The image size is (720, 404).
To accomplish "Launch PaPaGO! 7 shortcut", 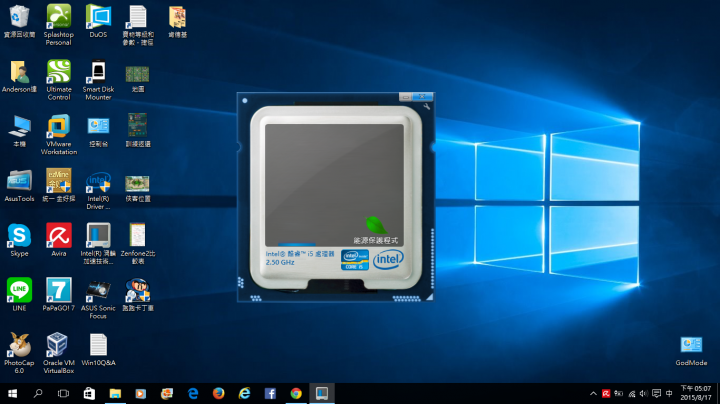I will [x=59, y=294].
